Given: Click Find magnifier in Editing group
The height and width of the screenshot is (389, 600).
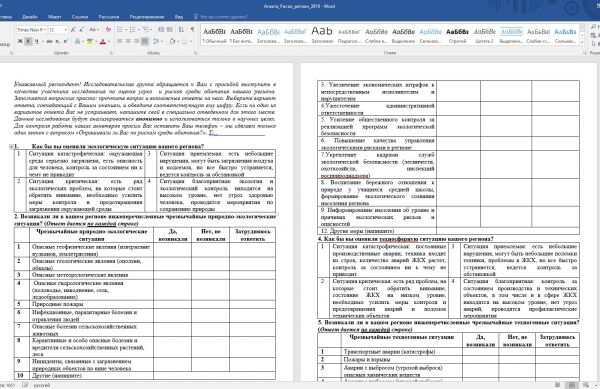Looking at the screenshot, I should [594, 27].
